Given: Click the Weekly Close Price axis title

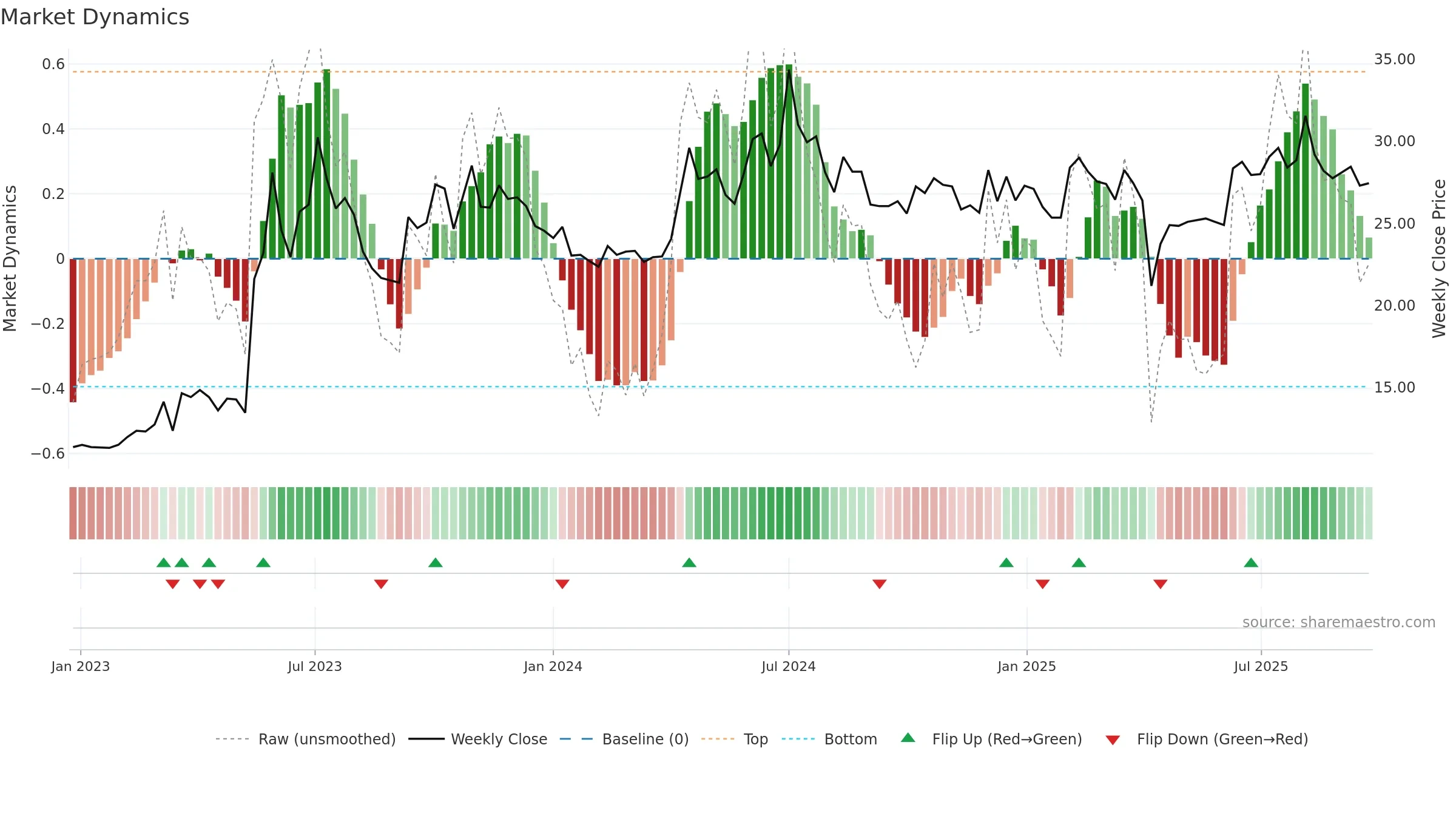Looking at the screenshot, I should [x=1439, y=258].
